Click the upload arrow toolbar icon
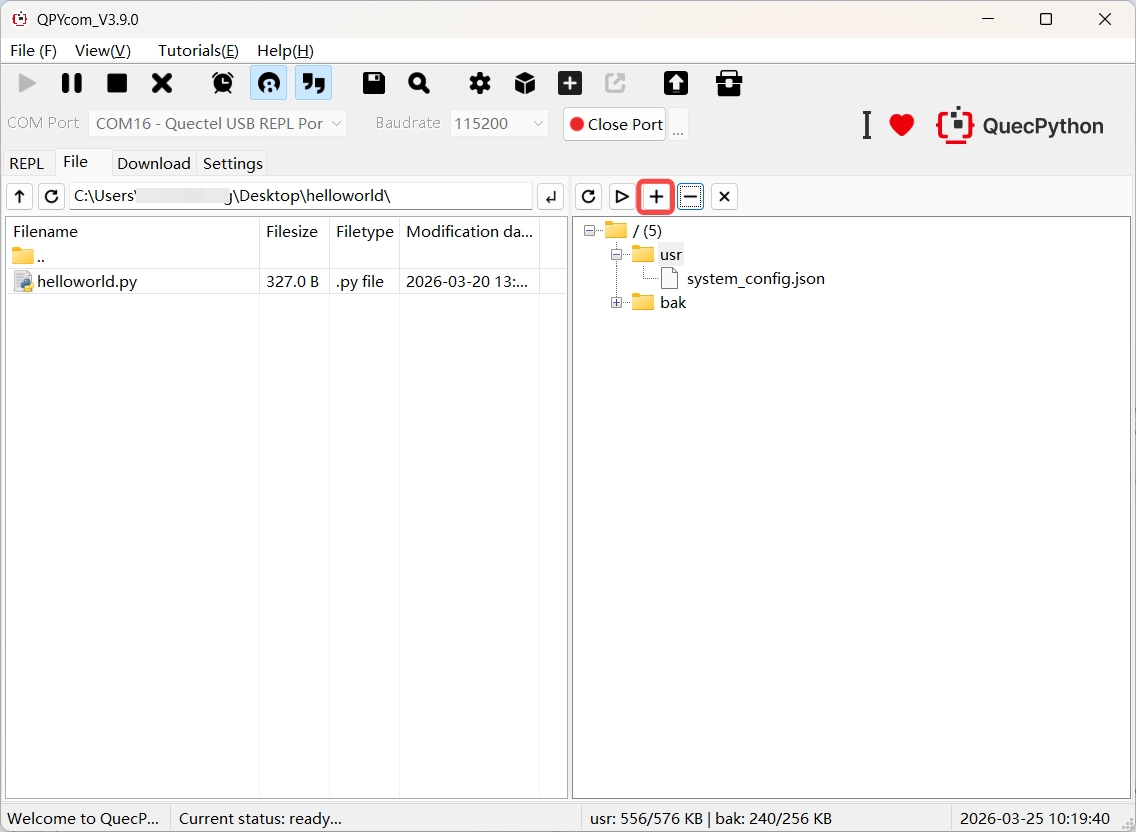Viewport: 1136px width, 832px height. (x=676, y=83)
